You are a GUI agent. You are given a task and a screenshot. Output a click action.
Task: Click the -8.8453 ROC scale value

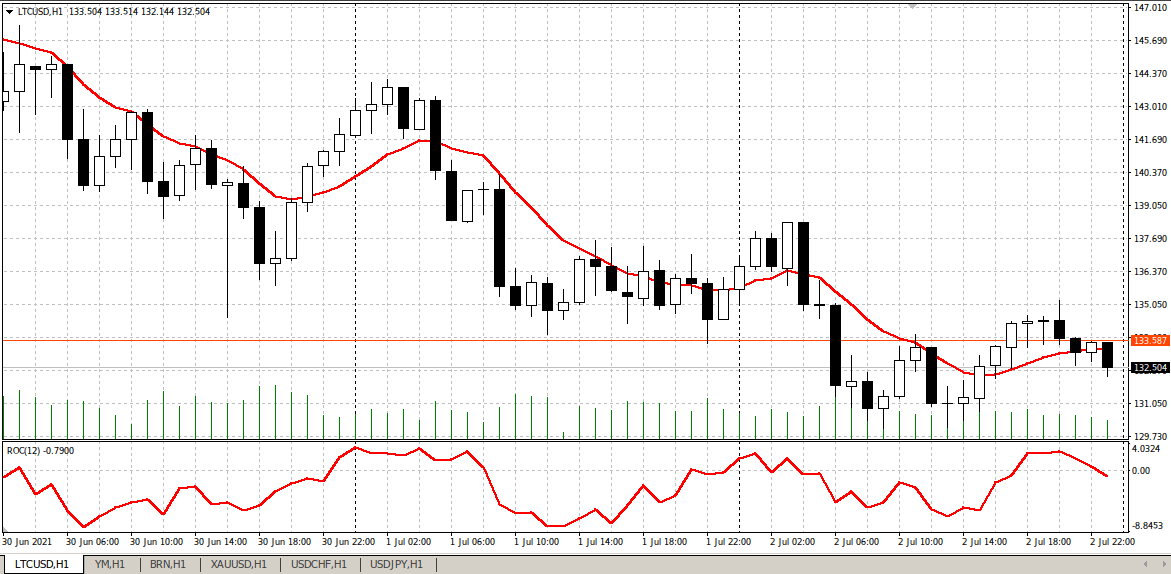tap(1147, 525)
